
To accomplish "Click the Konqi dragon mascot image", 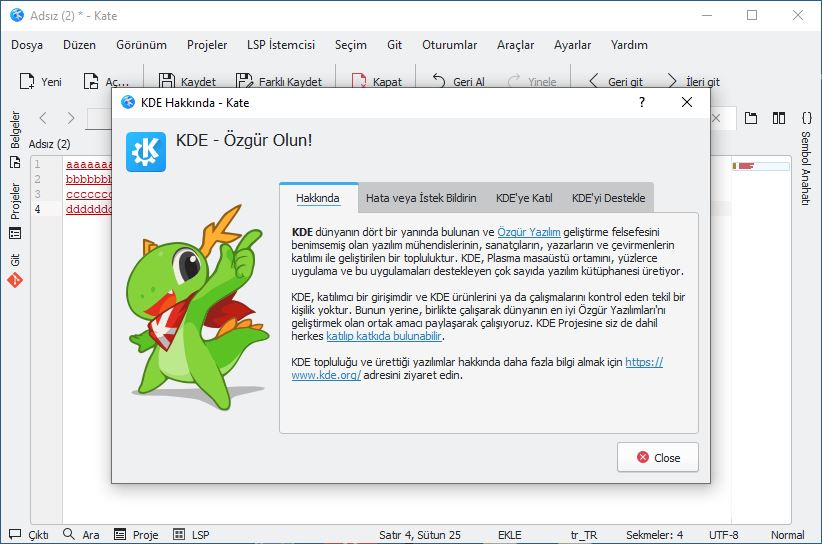I will click(198, 307).
